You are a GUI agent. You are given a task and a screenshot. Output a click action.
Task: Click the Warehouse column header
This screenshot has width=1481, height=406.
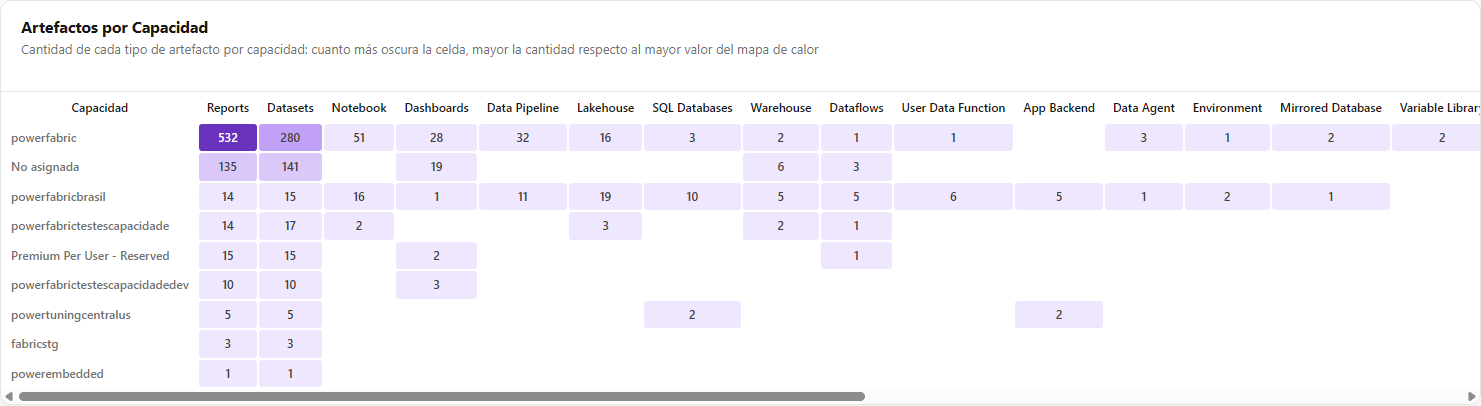coord(781,108)
